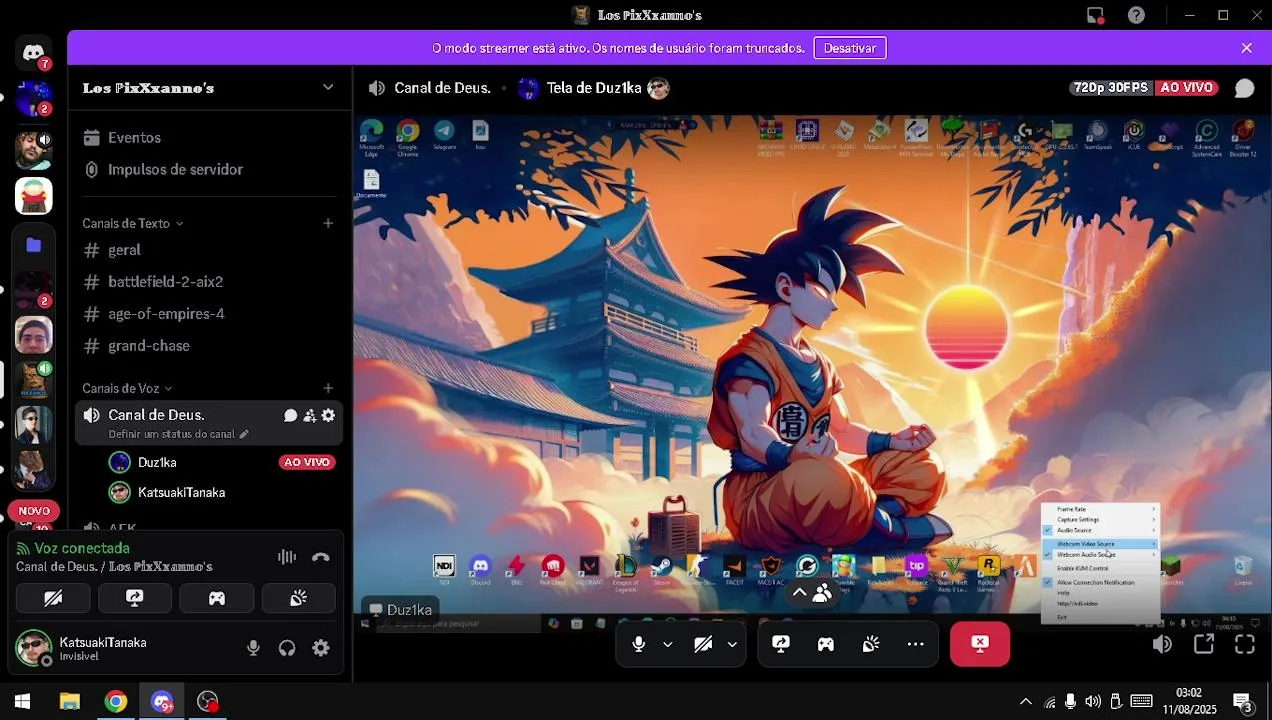Click Desativar in streamer mode banner
Viewport: 1272px width, 720px height.
click(x=850, y=48)
